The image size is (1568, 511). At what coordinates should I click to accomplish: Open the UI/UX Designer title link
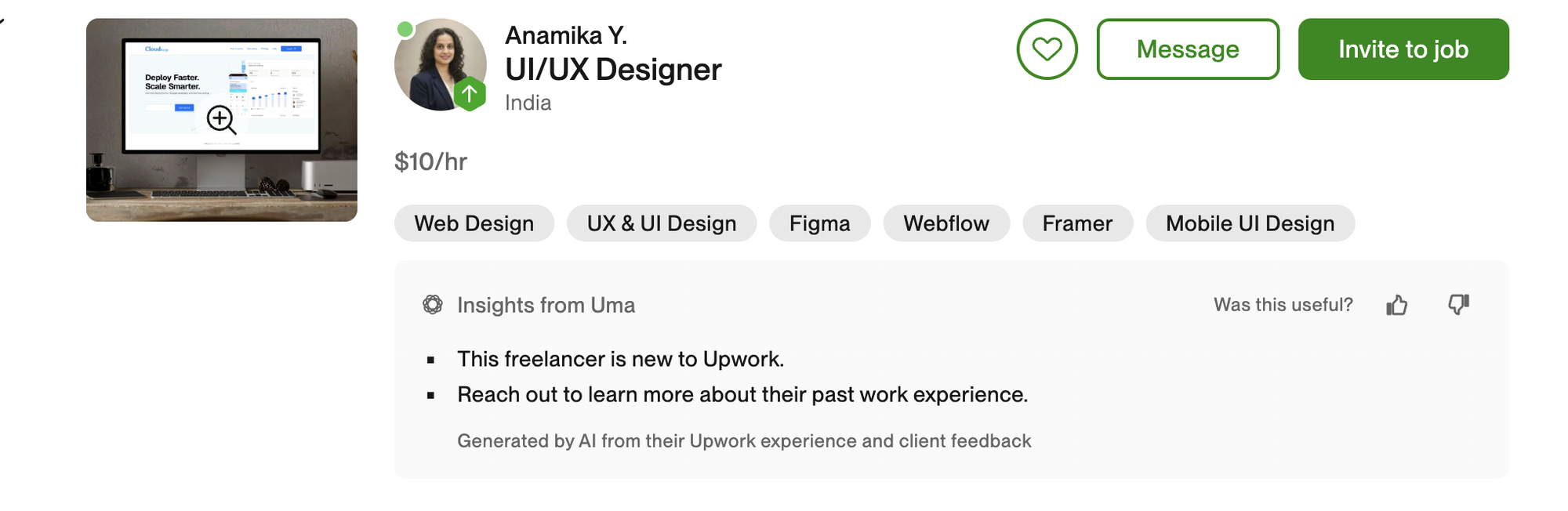(x=613, y=70)
